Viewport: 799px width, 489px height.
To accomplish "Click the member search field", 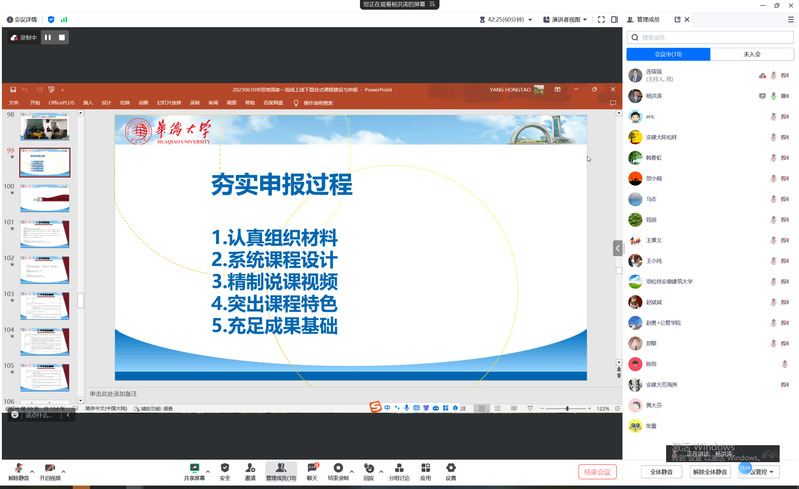I will point(710,37).
